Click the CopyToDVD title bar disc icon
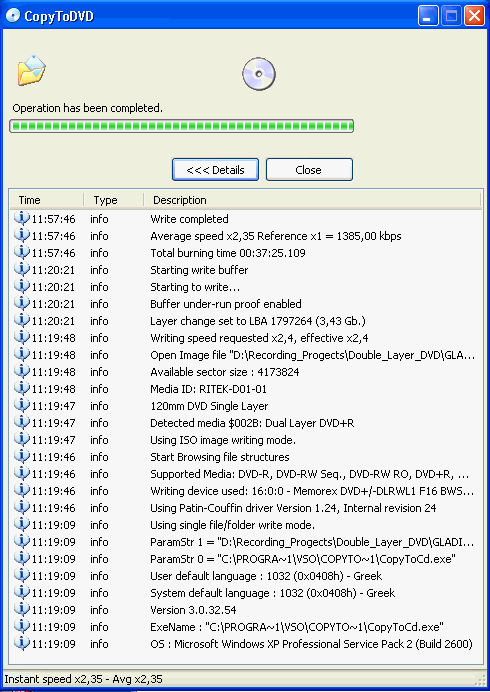Viewport: 490px width, 692px height. click(13, 16)
